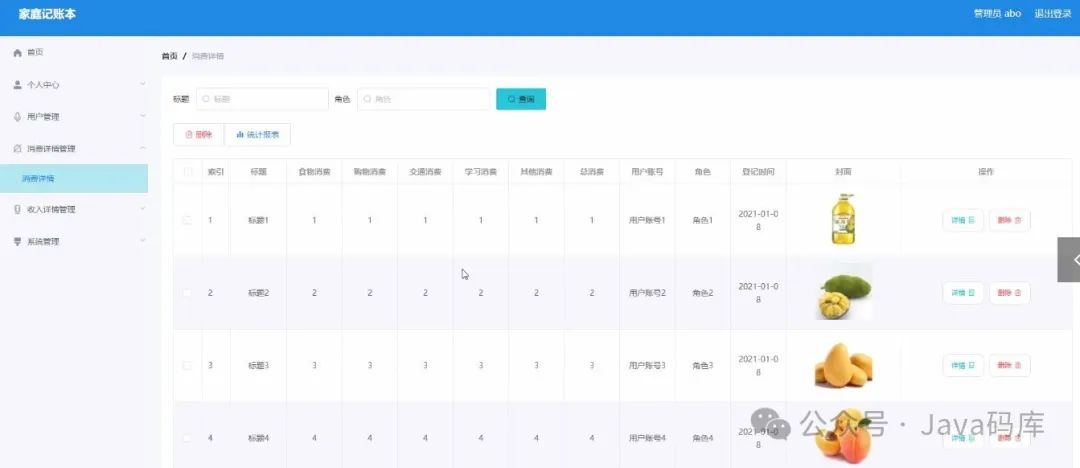The width and height of the screenshot is (1080, 468).
Task: Click the 用户账号1 cell
Action: pyautogui.click(x=647, y=221)
